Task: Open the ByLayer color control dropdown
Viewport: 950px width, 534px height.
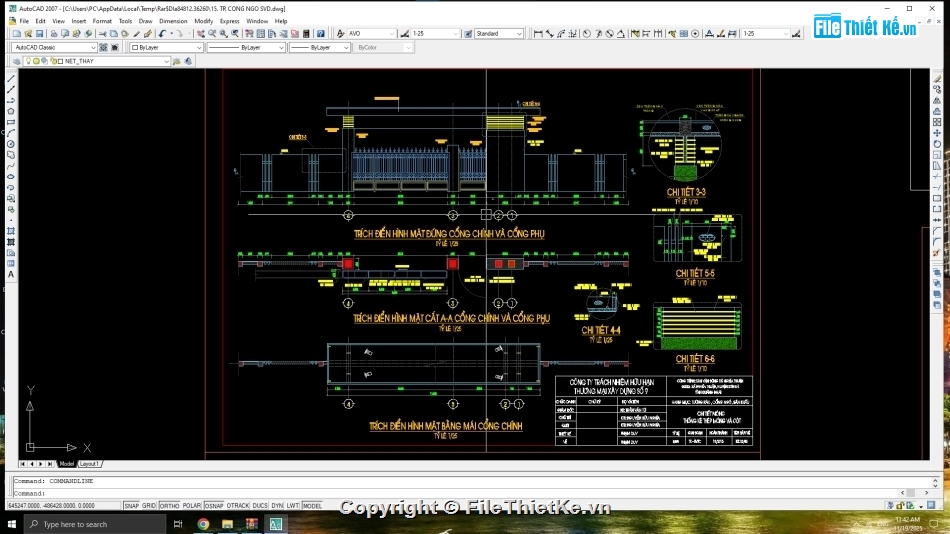Action: pos(199,47)
